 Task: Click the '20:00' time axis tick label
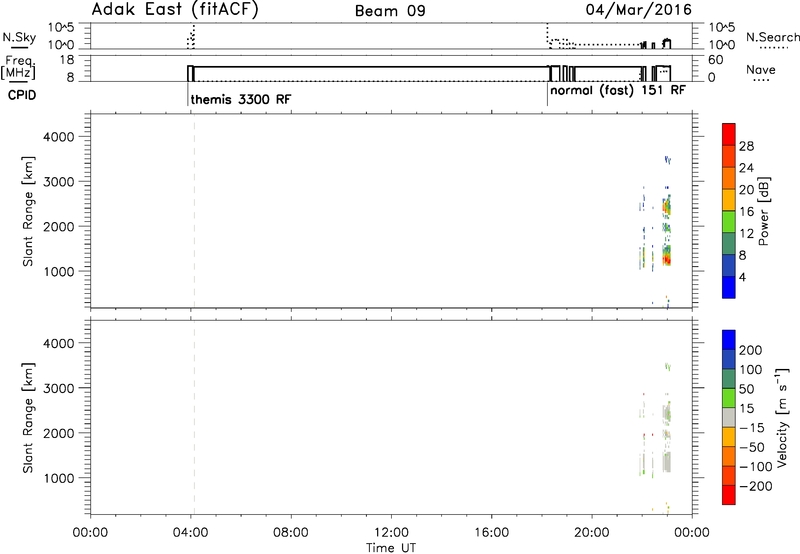[x=592, y=533]
